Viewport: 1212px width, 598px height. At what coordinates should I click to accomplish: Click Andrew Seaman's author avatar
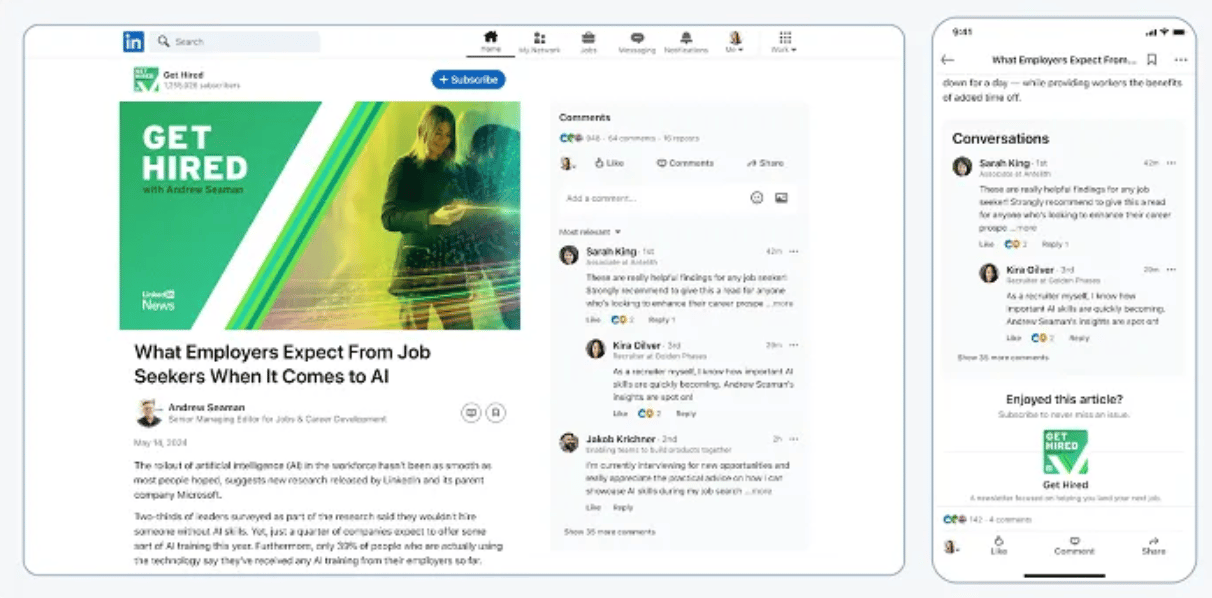coord(149,412)
